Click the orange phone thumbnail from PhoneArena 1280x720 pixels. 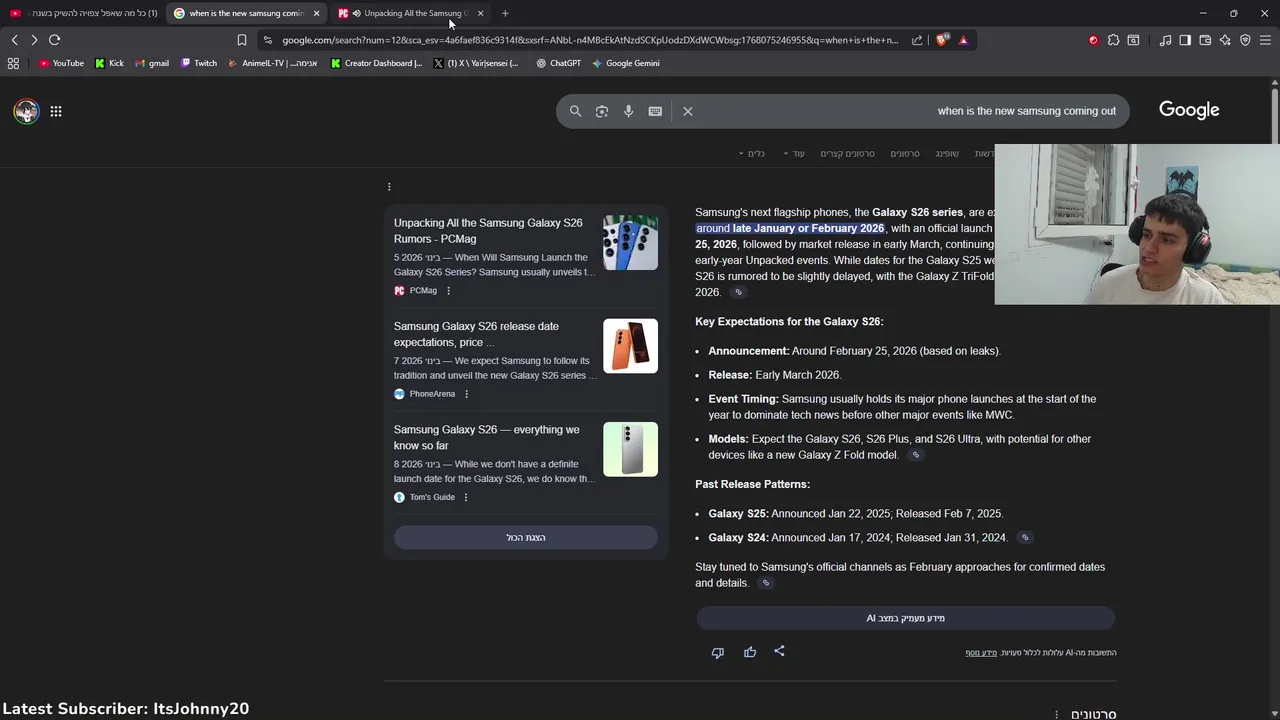pos(630,346)
